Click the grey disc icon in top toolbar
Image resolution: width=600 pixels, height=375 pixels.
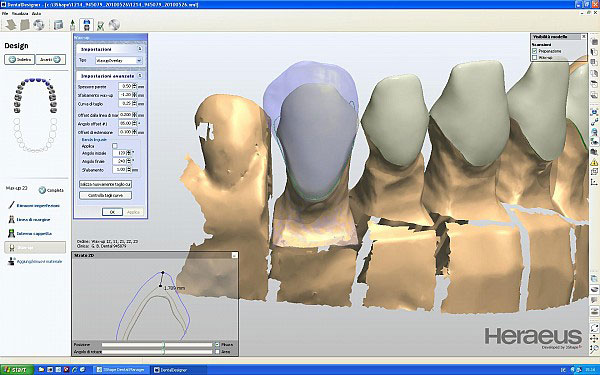(x=114, y=25)
